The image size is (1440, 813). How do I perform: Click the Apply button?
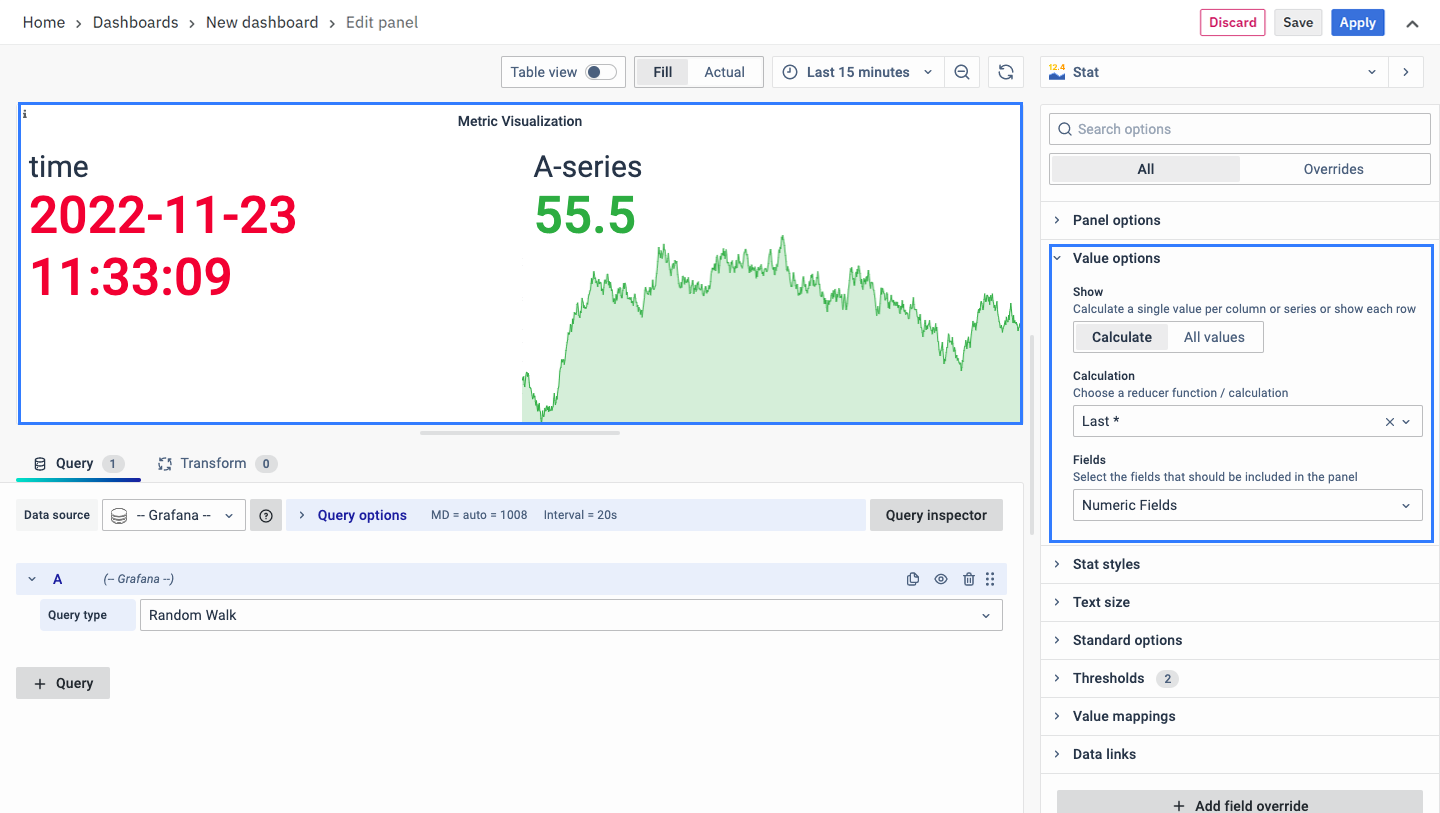[1357, 23]
